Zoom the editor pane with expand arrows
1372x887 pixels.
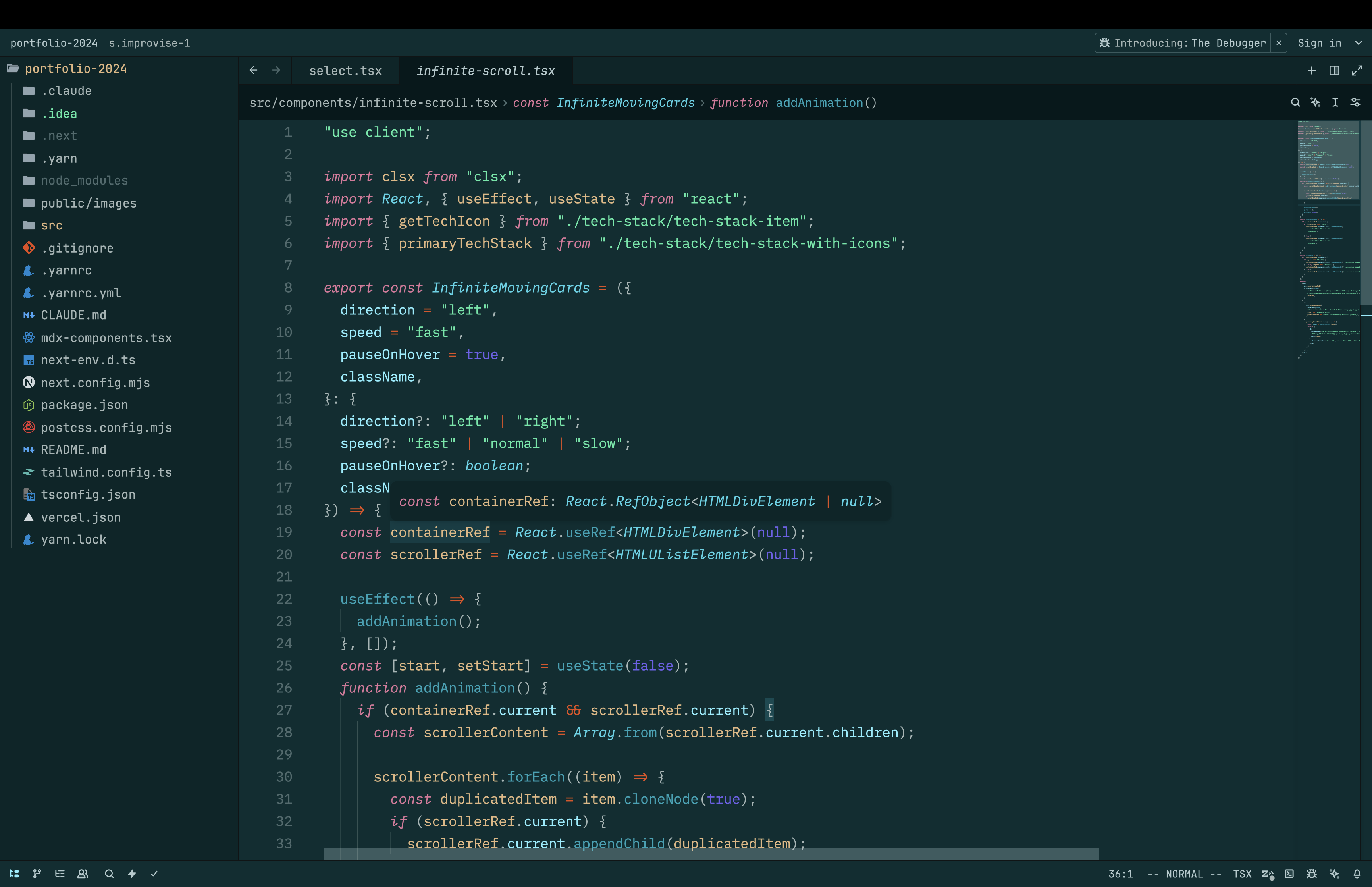(1357, 70)
